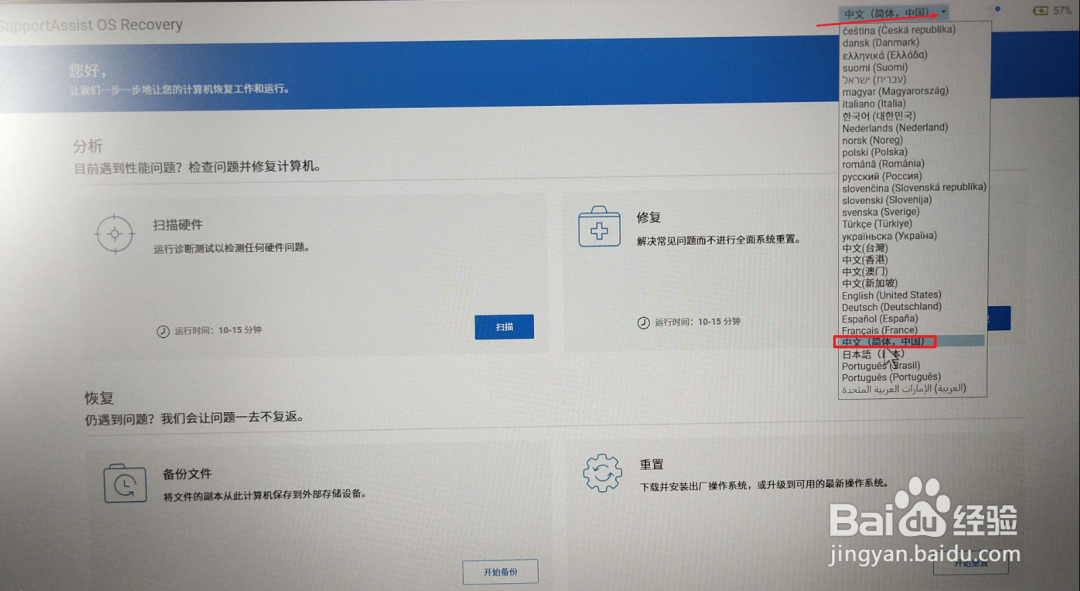Switch to Français (France)
The image size is (1080, 591).
879,330
